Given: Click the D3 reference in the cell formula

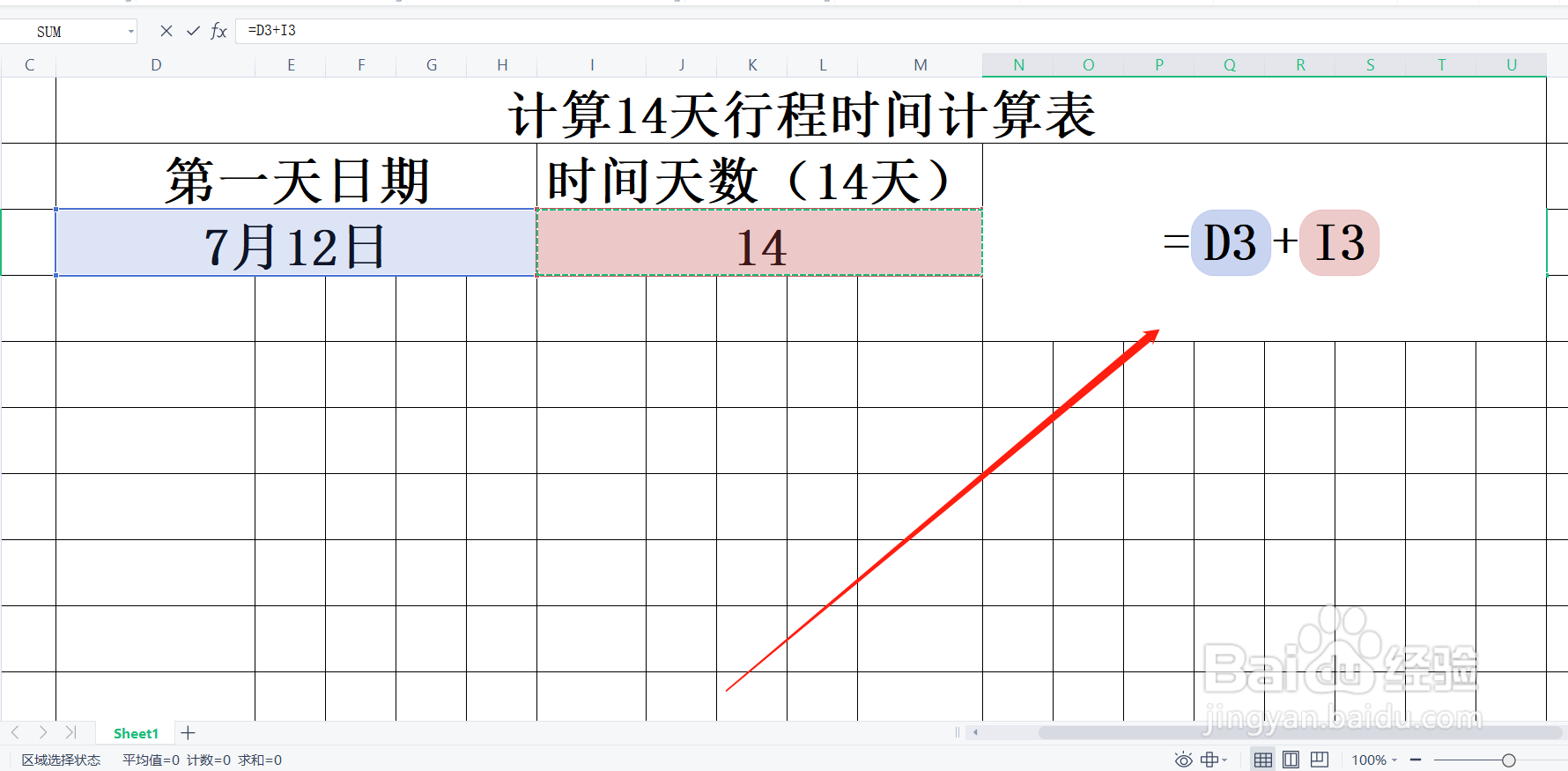Looking at the screenshot, I should coord(1231,243).
